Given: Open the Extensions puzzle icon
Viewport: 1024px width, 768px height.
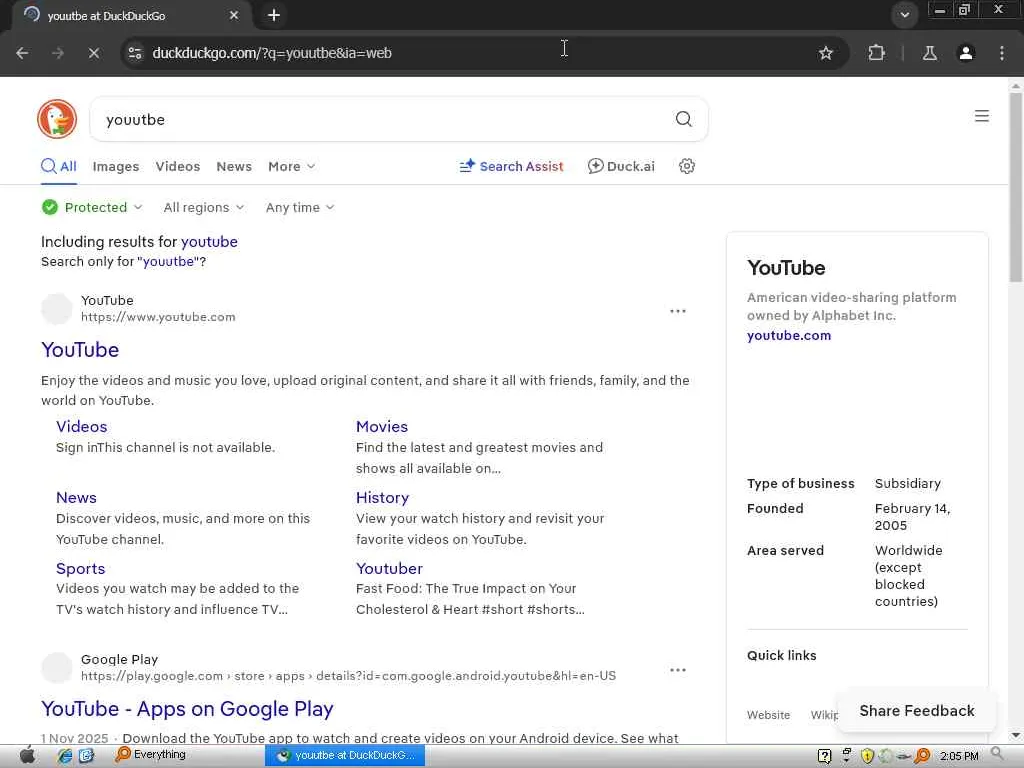Looking at the screenshot, I should click(x=876, y=53).
